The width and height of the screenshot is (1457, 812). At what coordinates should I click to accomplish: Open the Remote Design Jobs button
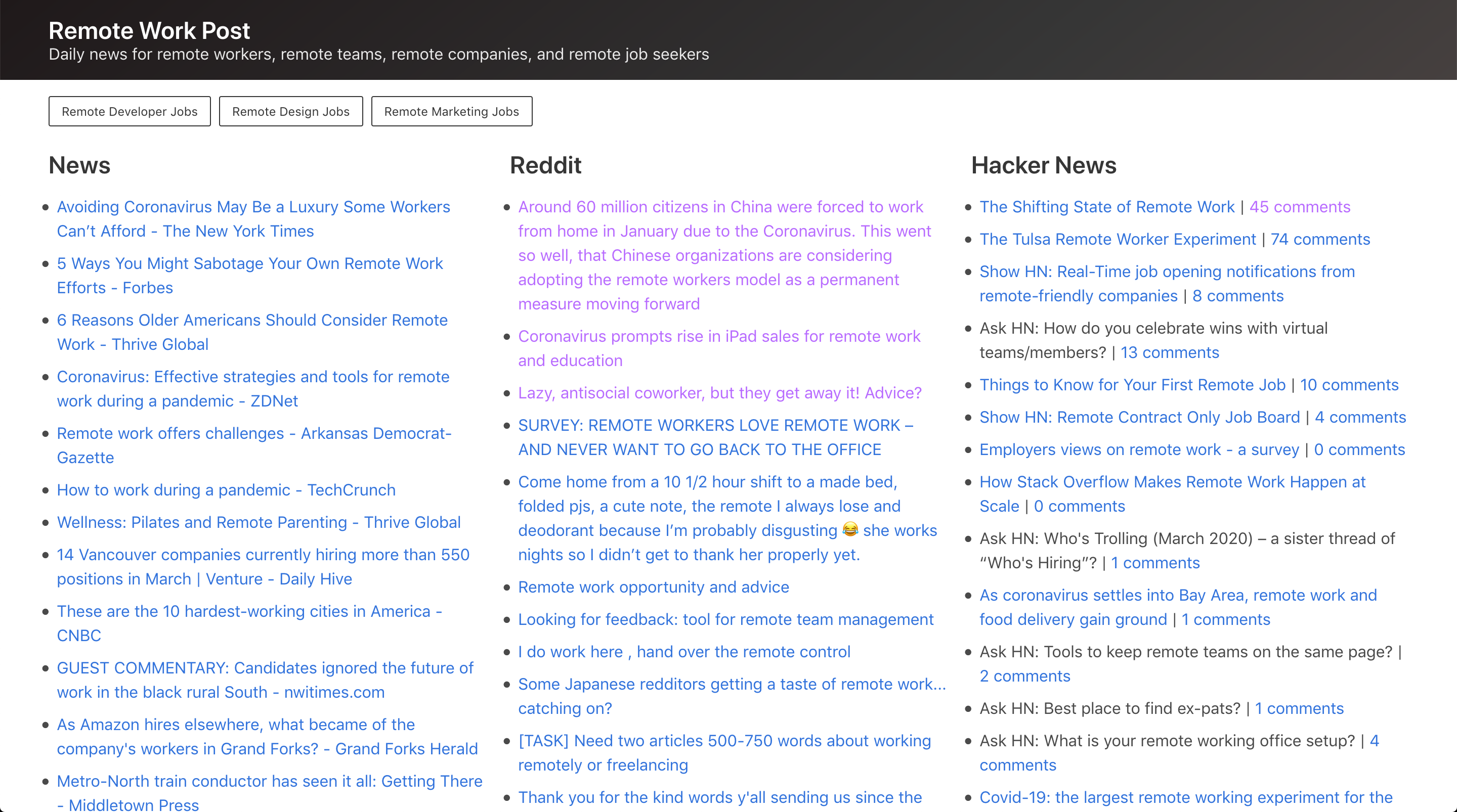point(291,111)
